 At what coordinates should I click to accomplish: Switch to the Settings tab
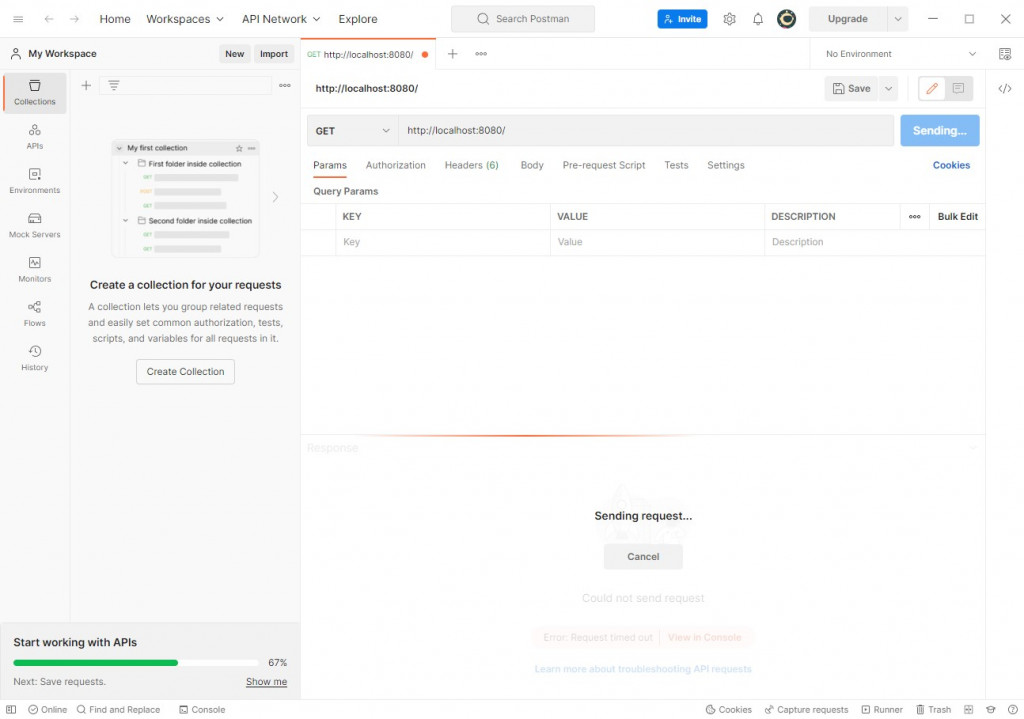click(726, 165)
